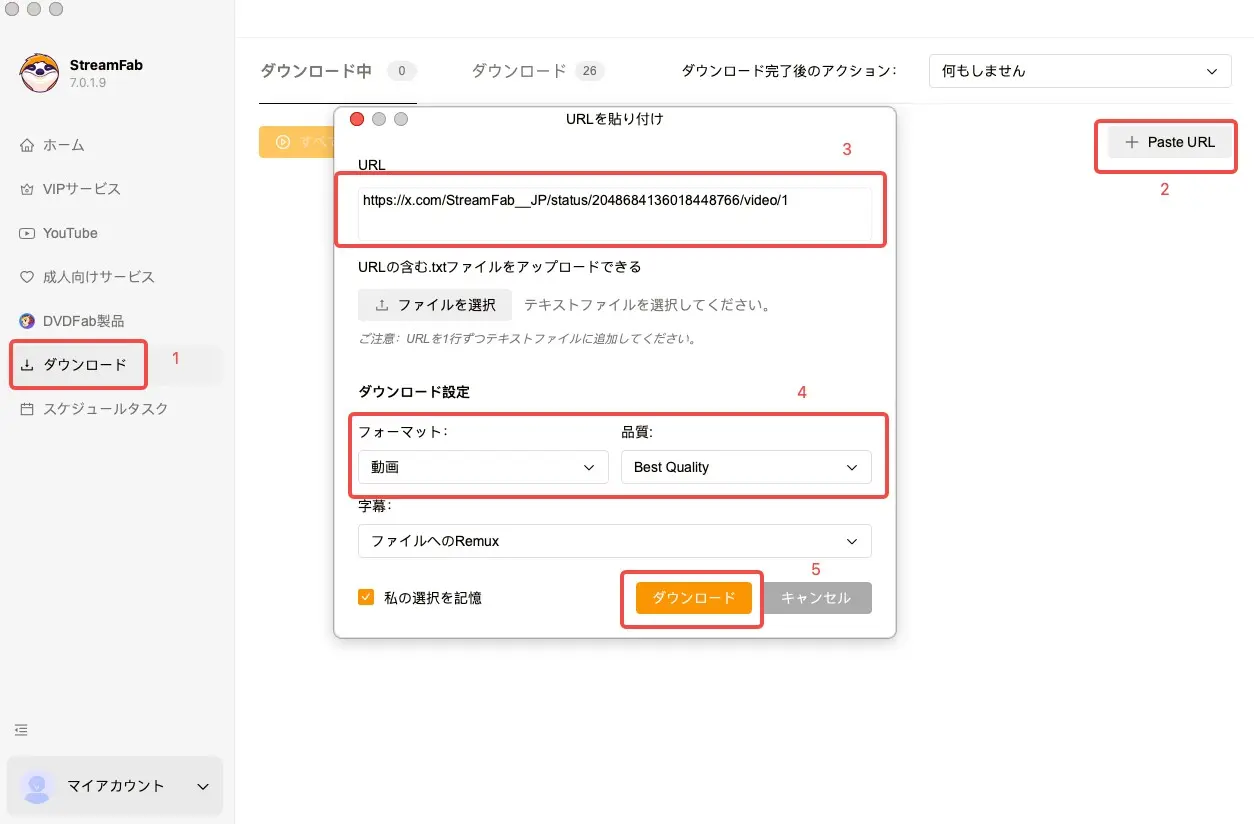Click the plus icon on Paste URL
The height and width of the screenshot is (824, 1254).
pyautogui.click(x=1132, y=142)
